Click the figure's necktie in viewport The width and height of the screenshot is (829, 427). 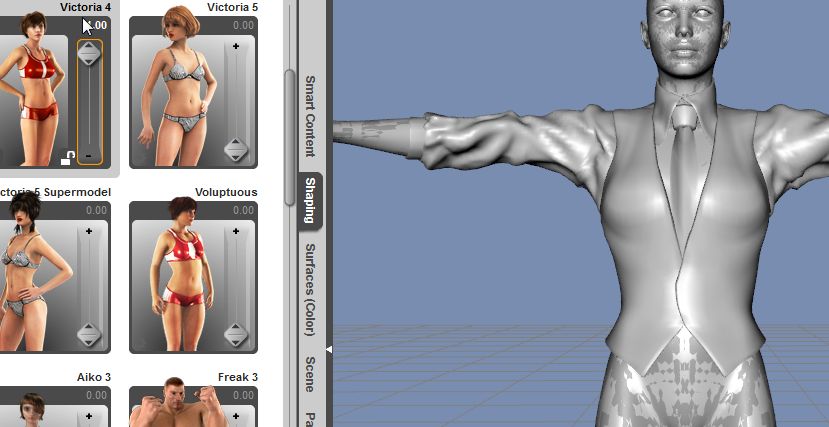pos(684,174)
